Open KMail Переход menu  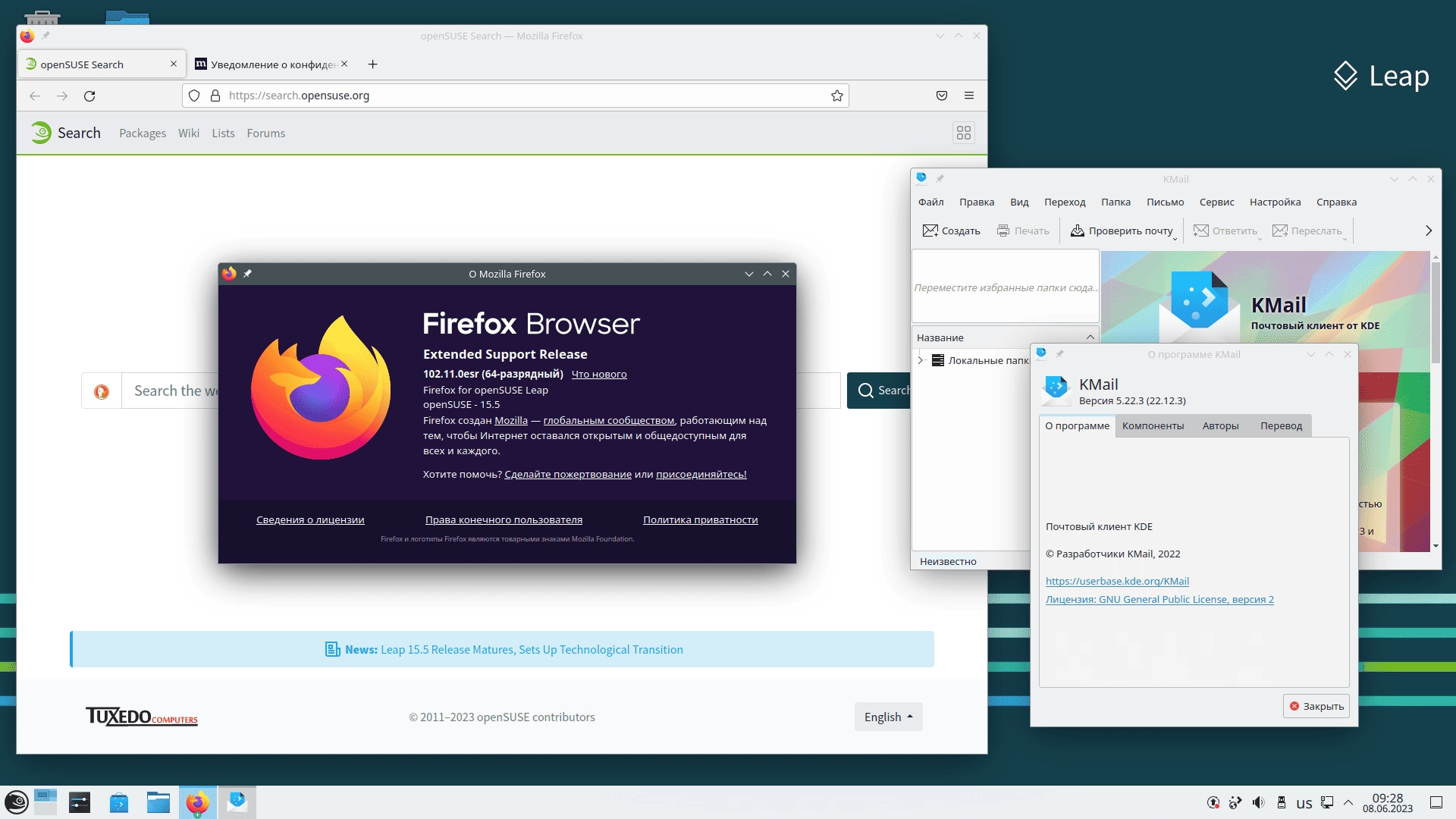pyautogui.click(x=1065, y=202)
